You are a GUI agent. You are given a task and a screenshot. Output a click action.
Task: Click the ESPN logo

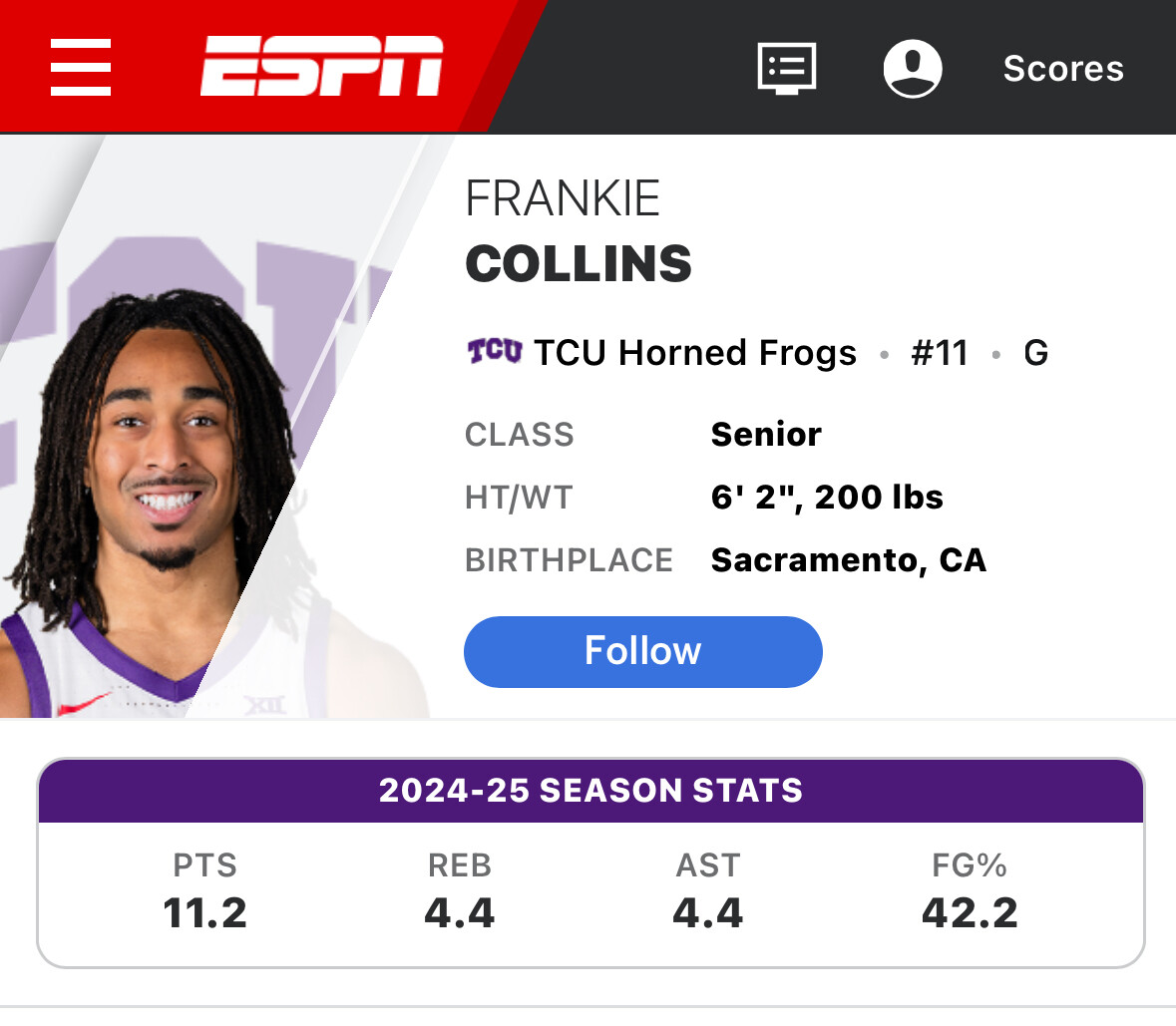click(321, 67)
